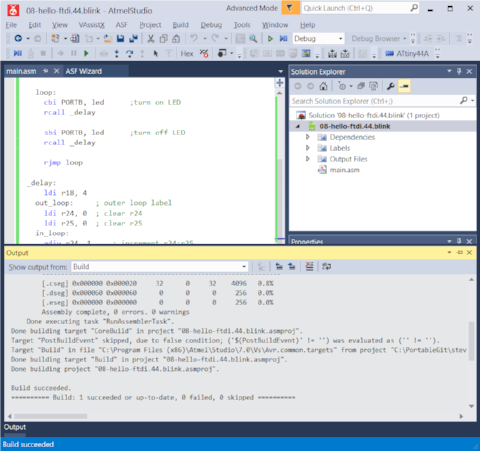Image resolution: width=480 pixels, height=451 pixels.
Task: Open Solution Explorer search options dropdown
Action: coord(473,101)
